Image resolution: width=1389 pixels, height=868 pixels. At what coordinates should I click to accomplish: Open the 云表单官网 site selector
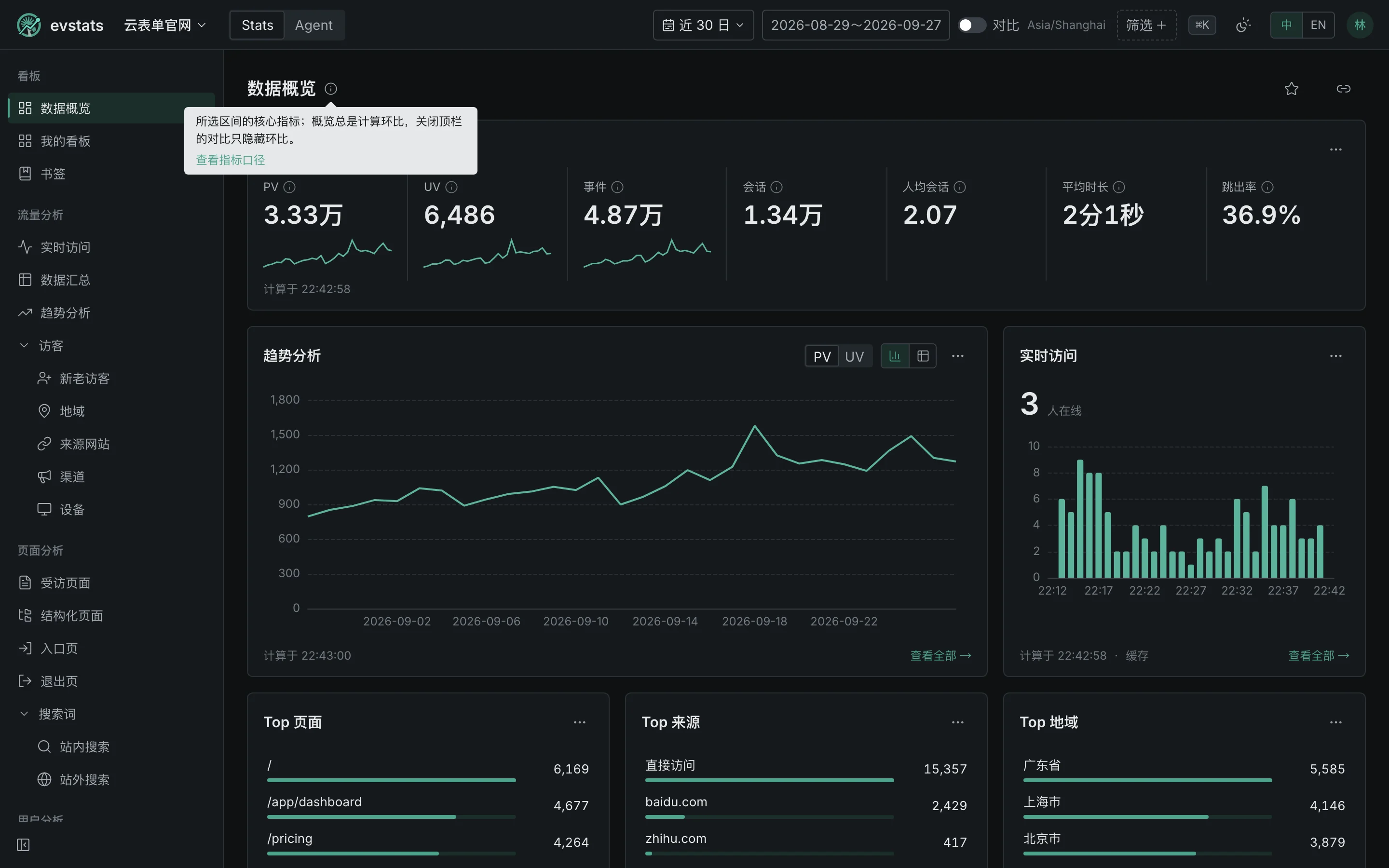click(165, 25)
